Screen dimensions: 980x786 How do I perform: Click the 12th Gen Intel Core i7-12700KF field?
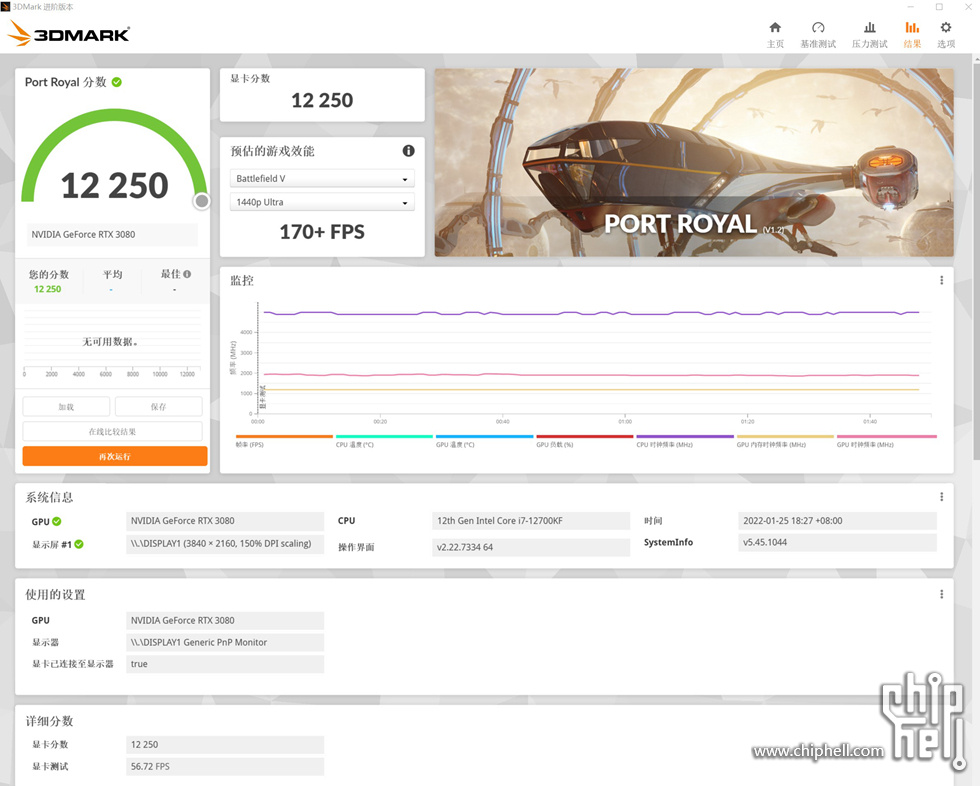point(531,521)
